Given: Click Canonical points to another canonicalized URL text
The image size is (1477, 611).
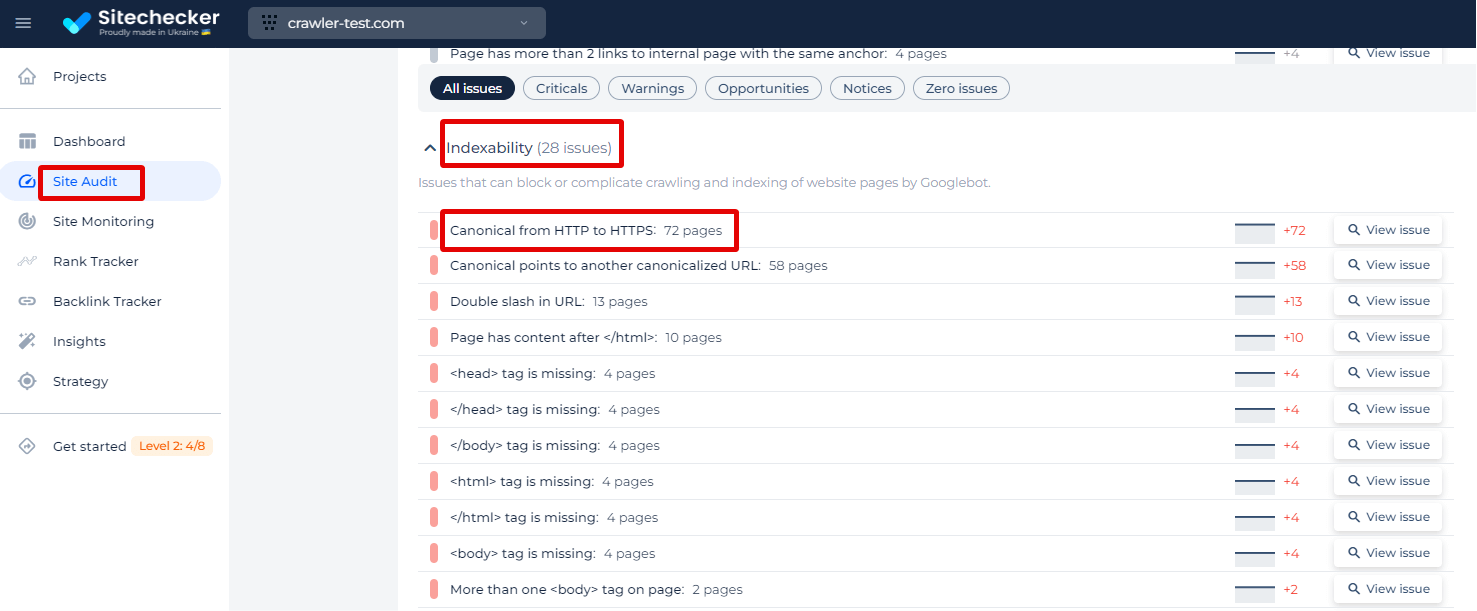Looking at the screenshot, I should [605, 265].
